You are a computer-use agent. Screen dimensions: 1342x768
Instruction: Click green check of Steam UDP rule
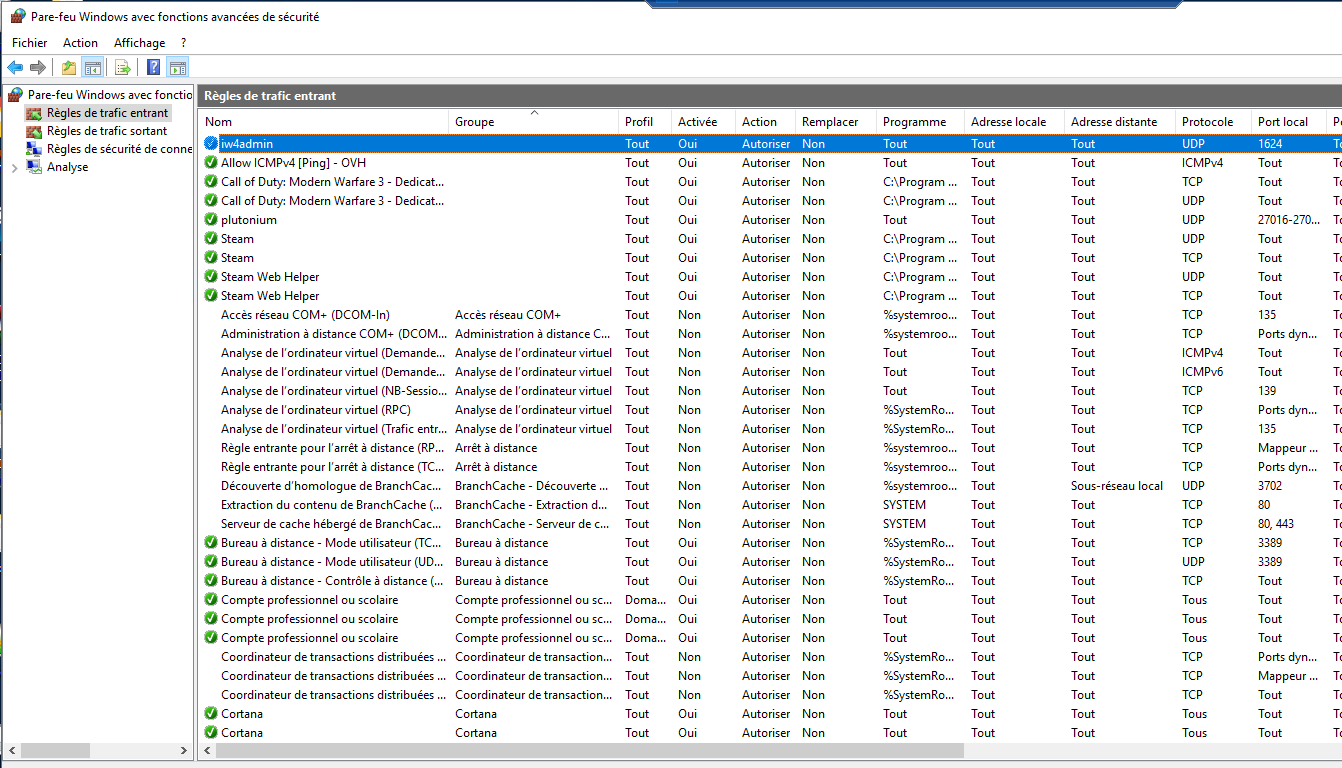pyautogui.click(x=211, y=239)
